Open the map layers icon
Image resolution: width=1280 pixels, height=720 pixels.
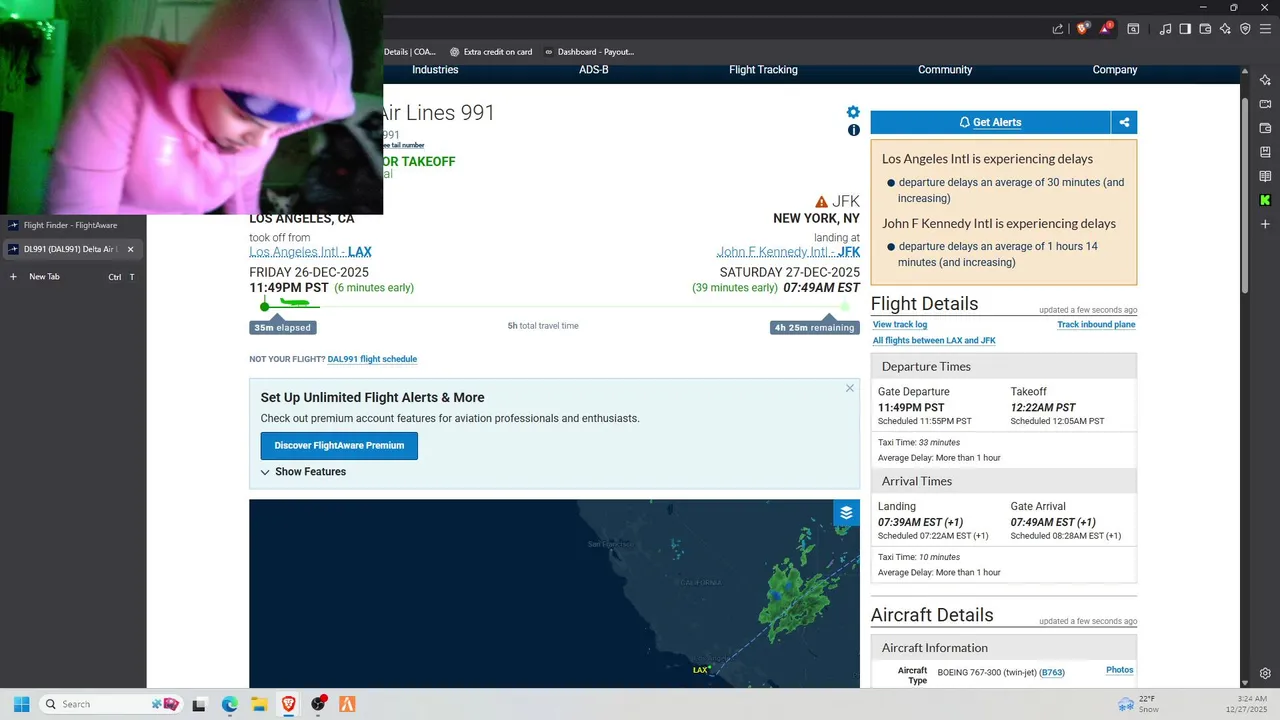tap(846, 513)
